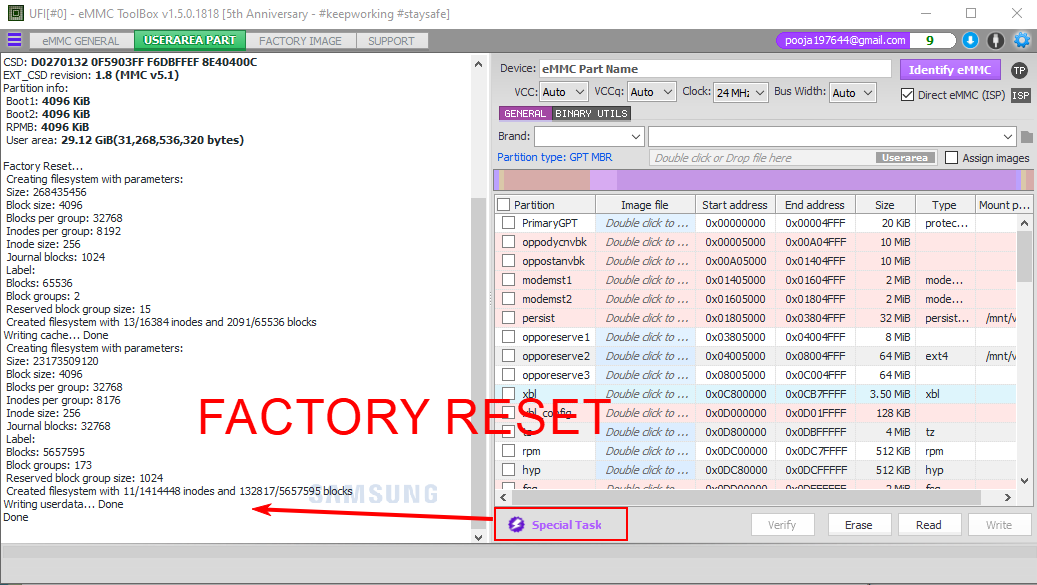This screenshot has width=1037, height=585.
Task: Select the opporeserve2 partition name
Action: pos(556,356)
